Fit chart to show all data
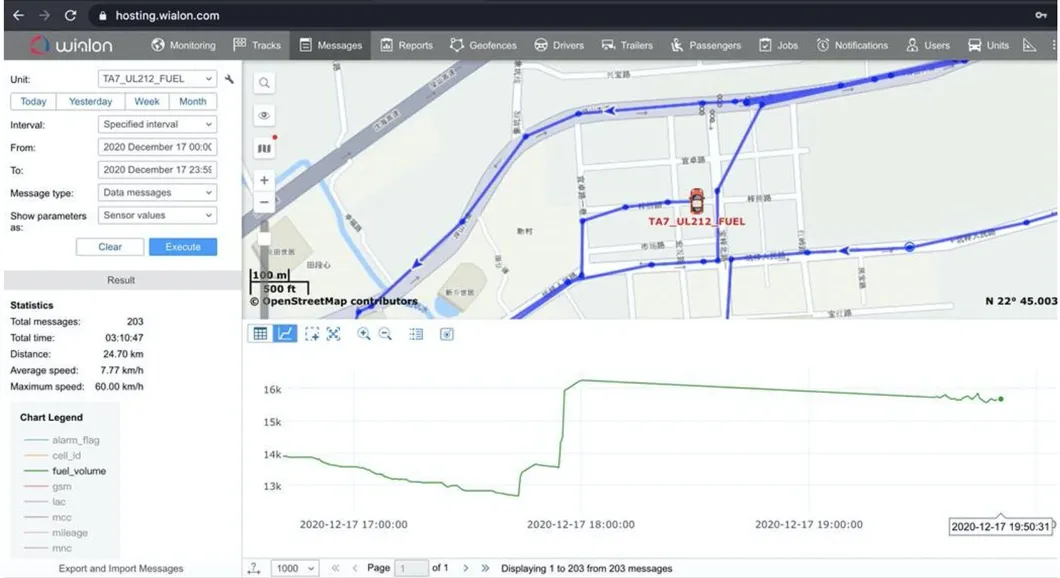 tap(335, 333)
